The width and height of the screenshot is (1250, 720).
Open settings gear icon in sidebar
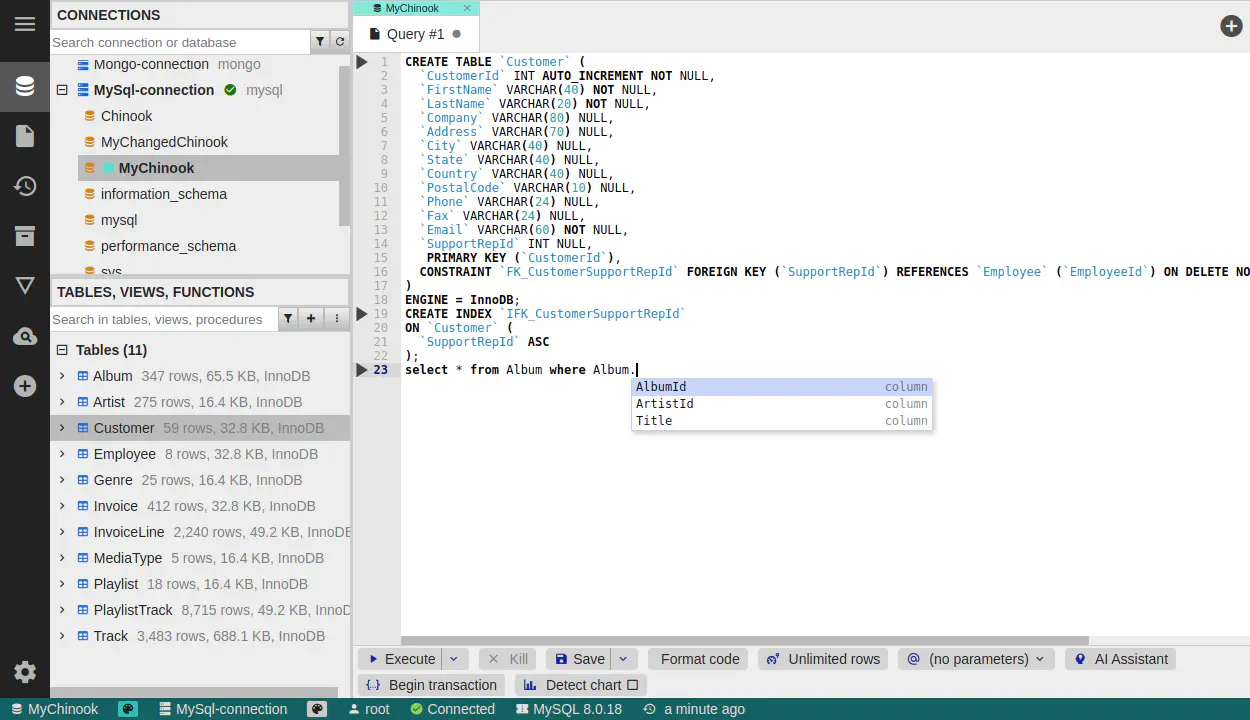tap(25, 672)
